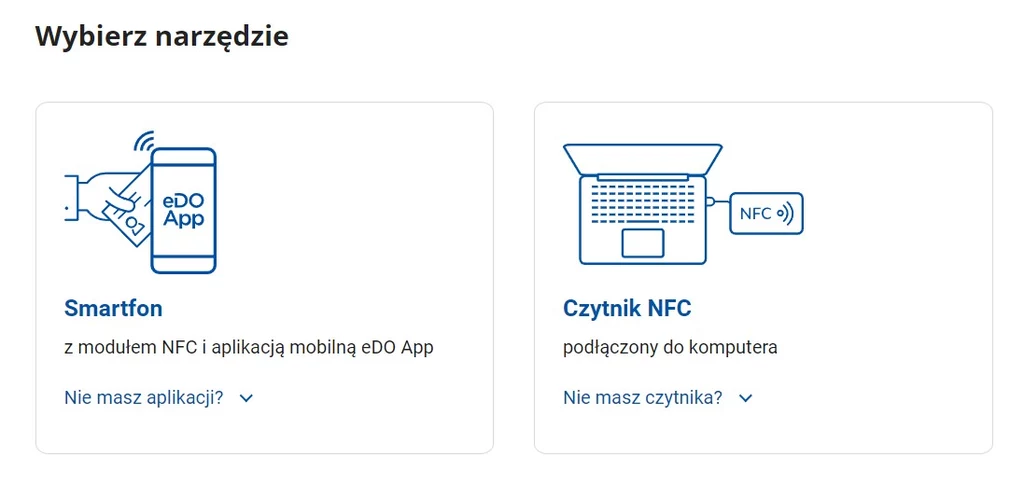Select the Smartfon heading
1024x499 pixels.
point(113,308)
